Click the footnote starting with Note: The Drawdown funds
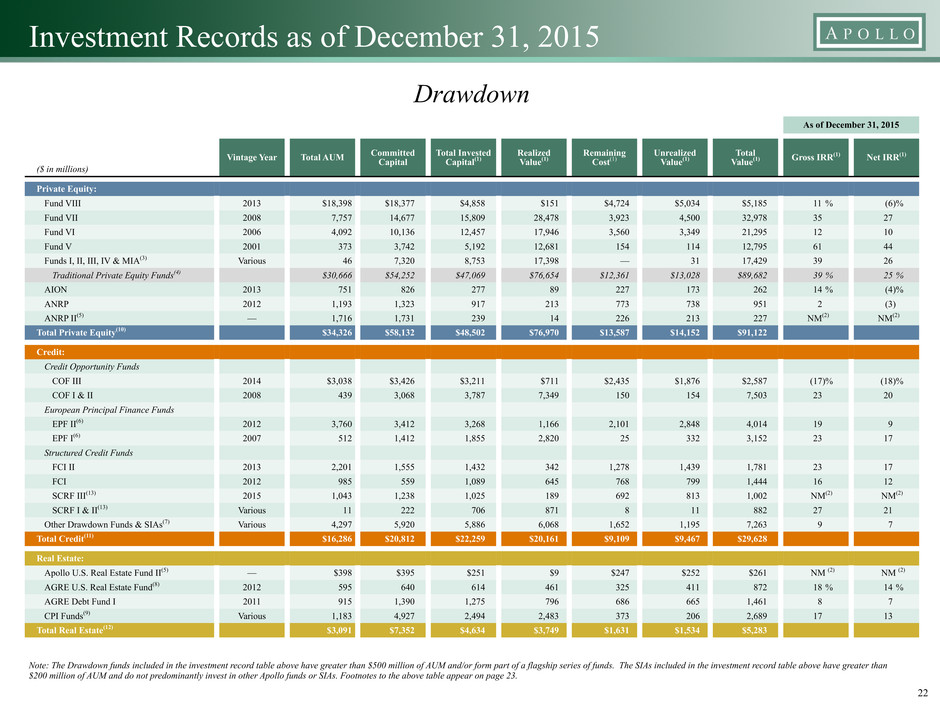 pyautogui.click(x=458, y=670)
